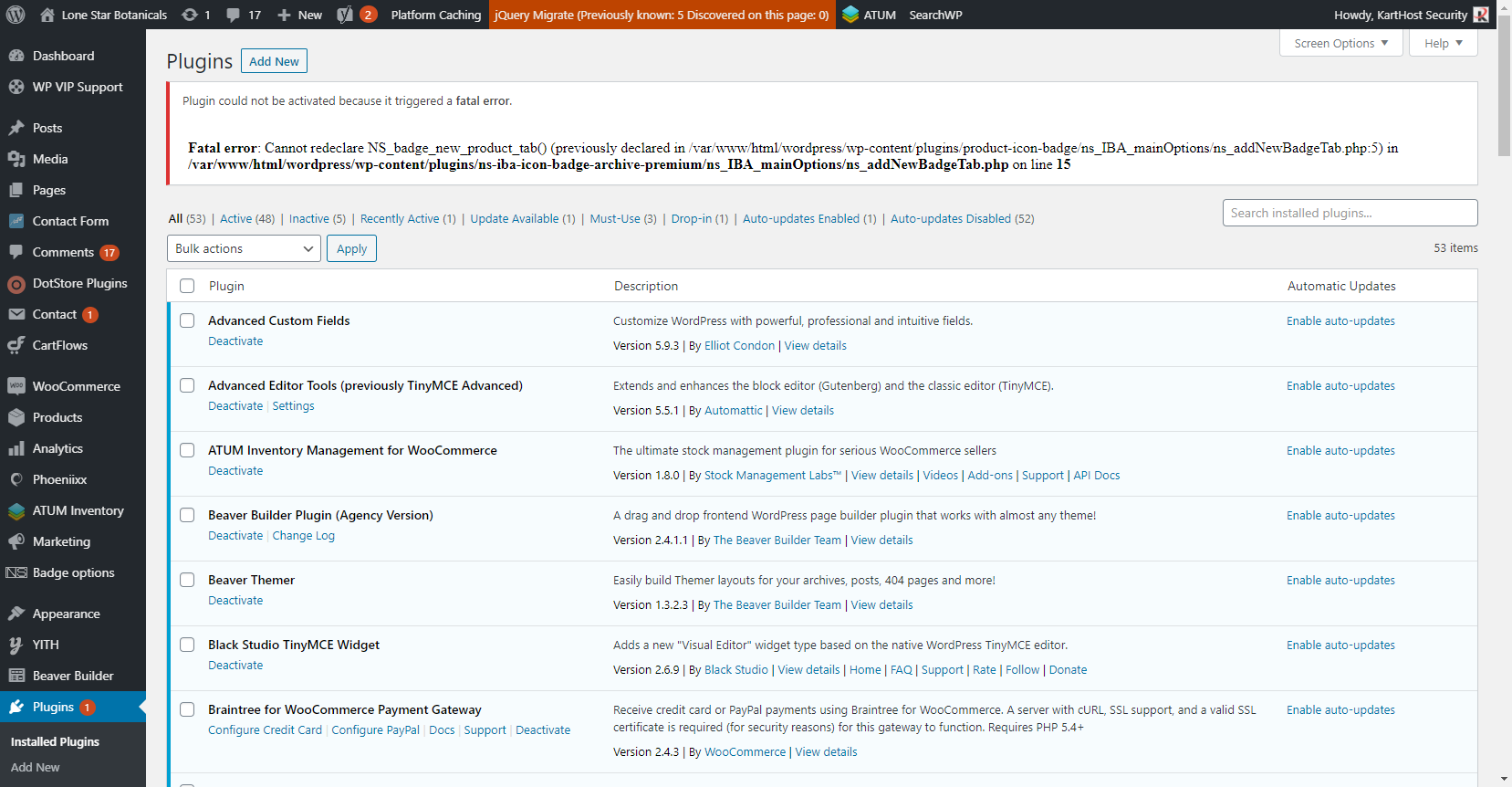Open the Lone Star Botanicals site menu
This screenshot has width=1512, height=787.
(x=104, y=15)
